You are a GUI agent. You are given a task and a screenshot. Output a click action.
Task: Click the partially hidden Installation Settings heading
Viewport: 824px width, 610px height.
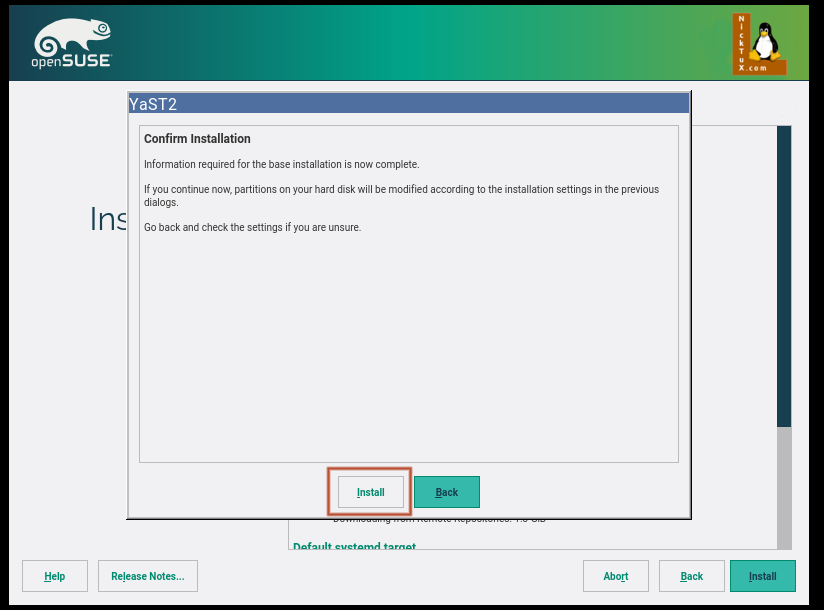(x=108, y=219)
